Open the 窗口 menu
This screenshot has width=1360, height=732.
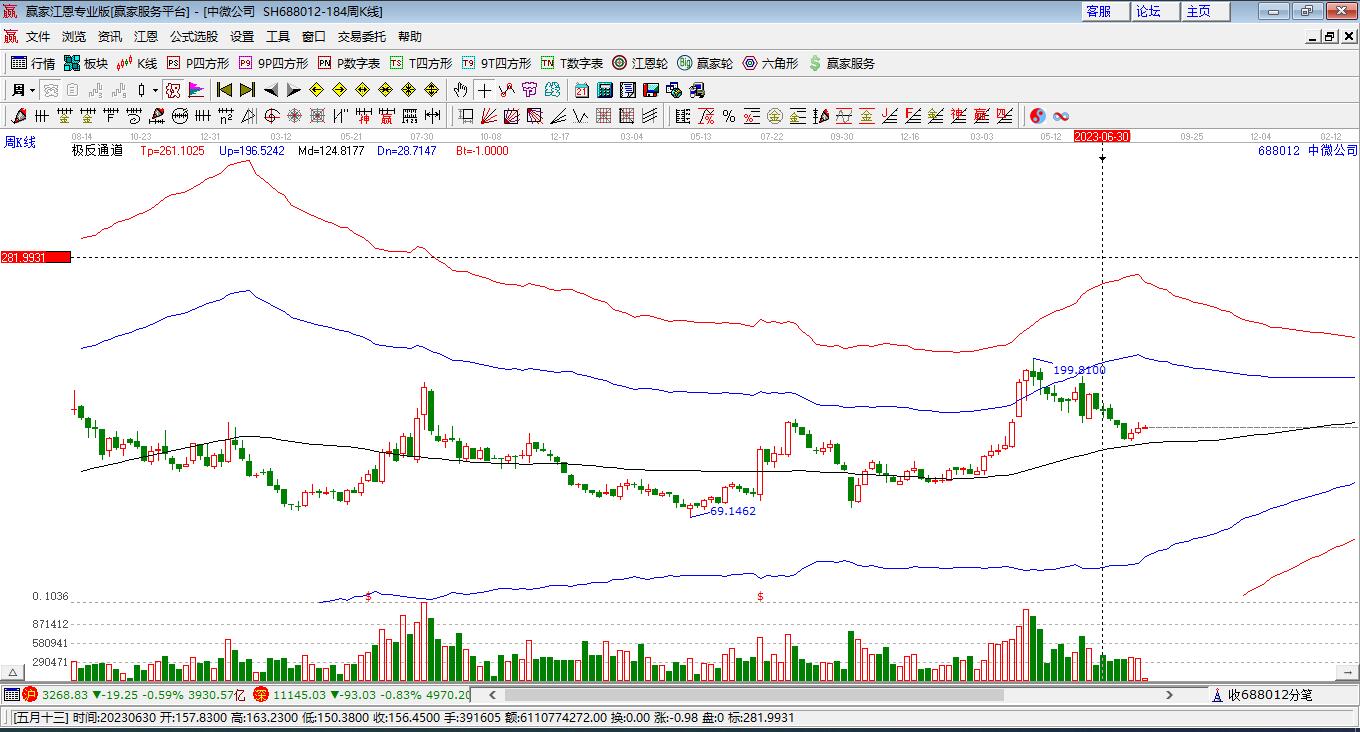pyautogui.click(x=314, y=37)
